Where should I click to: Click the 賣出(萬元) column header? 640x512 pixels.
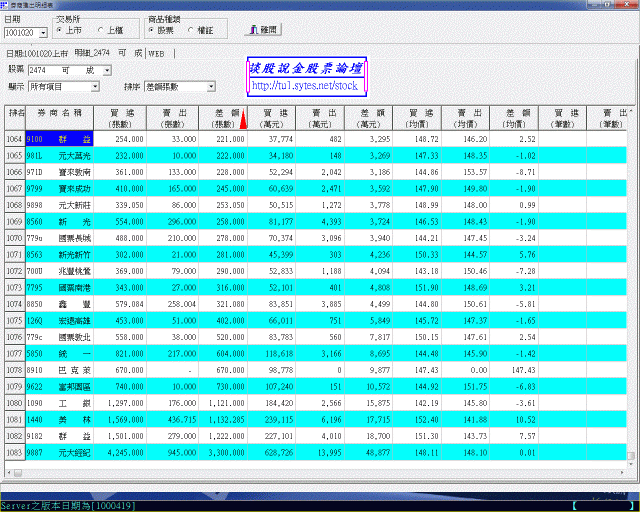(320, 118)
